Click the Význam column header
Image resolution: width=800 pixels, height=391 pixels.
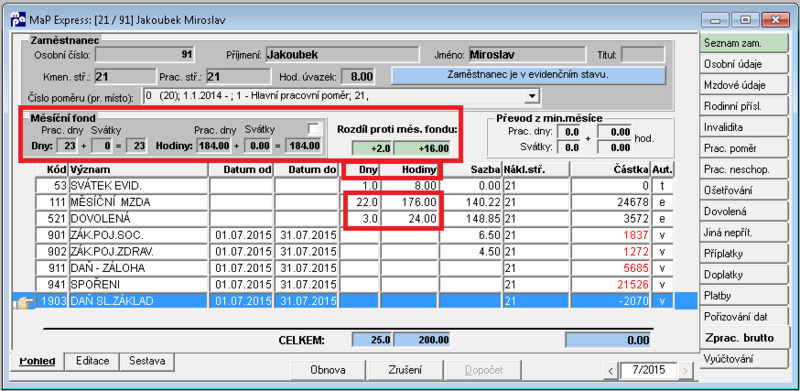pyautogui.click(x=139, y=169)
